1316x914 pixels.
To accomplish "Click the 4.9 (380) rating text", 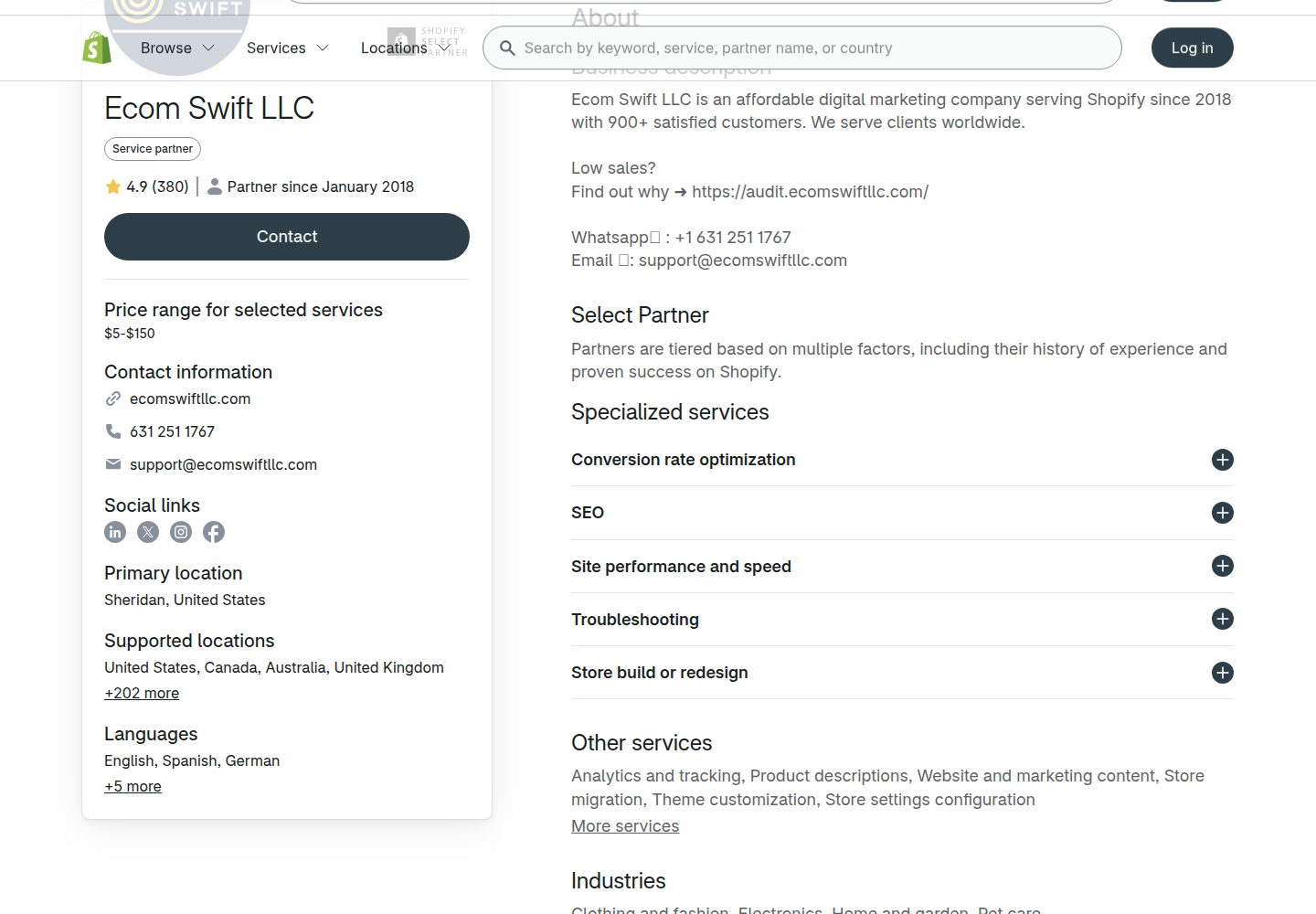I will tap(157, 186).
